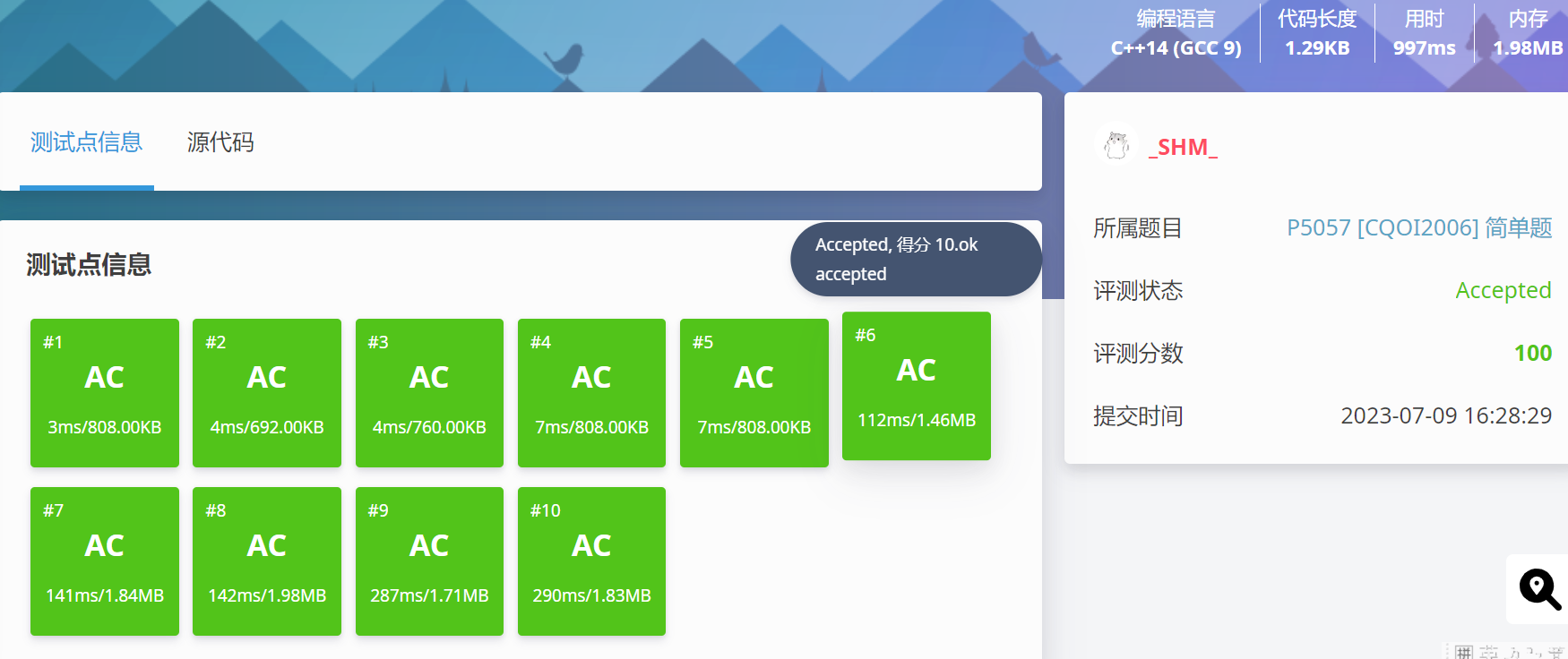The image size is (1568, 659).
Task: Open the _SHM_ user profile link
Action: click(1183, 147)
